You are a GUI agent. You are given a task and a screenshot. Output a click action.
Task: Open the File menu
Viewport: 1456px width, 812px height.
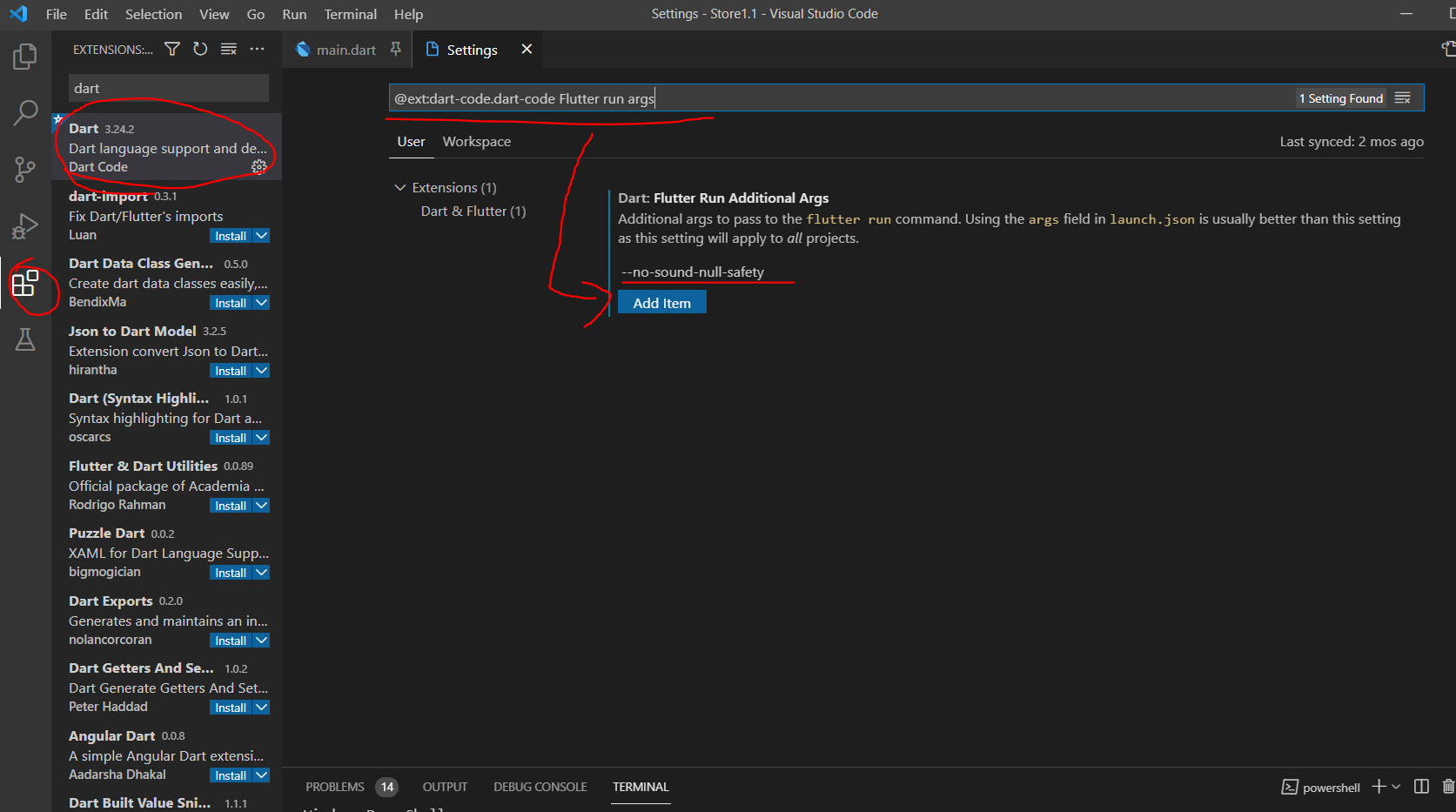pos(56,14)
